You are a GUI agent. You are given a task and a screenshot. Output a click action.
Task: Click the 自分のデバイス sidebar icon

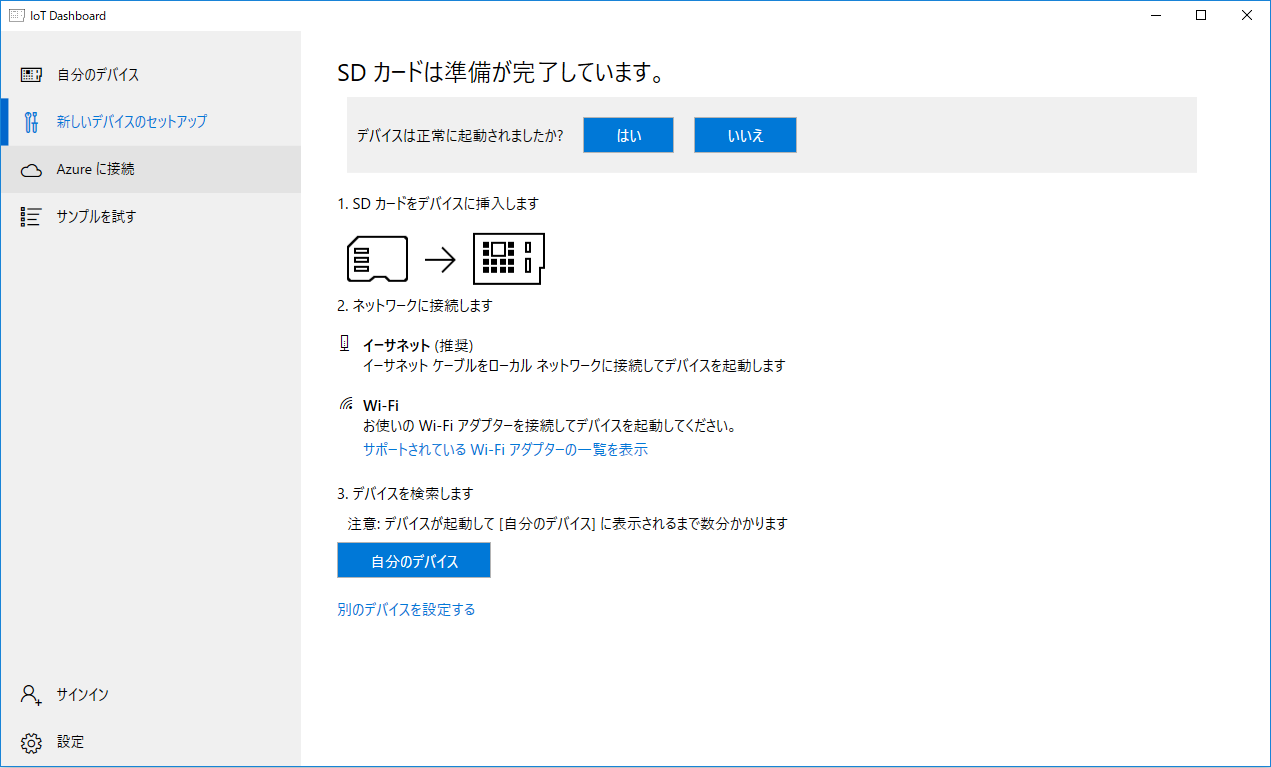click(31, 75)
